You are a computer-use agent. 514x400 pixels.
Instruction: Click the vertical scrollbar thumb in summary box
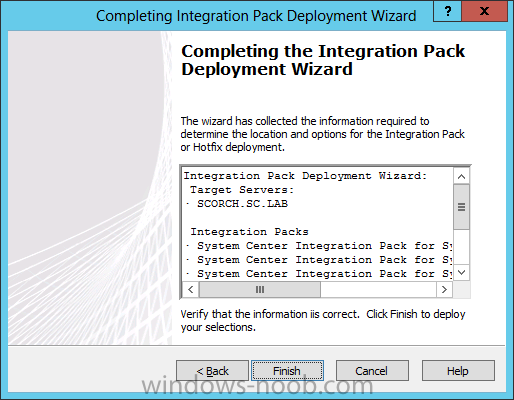(461, 207)
